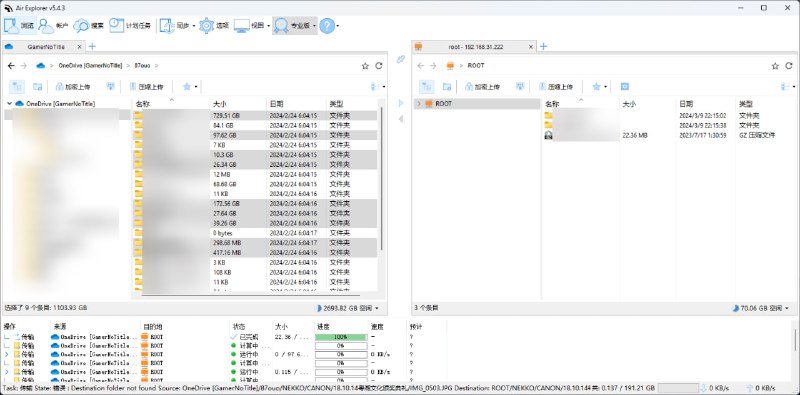
Task: Refresh the right ROOT pane
Action: 789,66
